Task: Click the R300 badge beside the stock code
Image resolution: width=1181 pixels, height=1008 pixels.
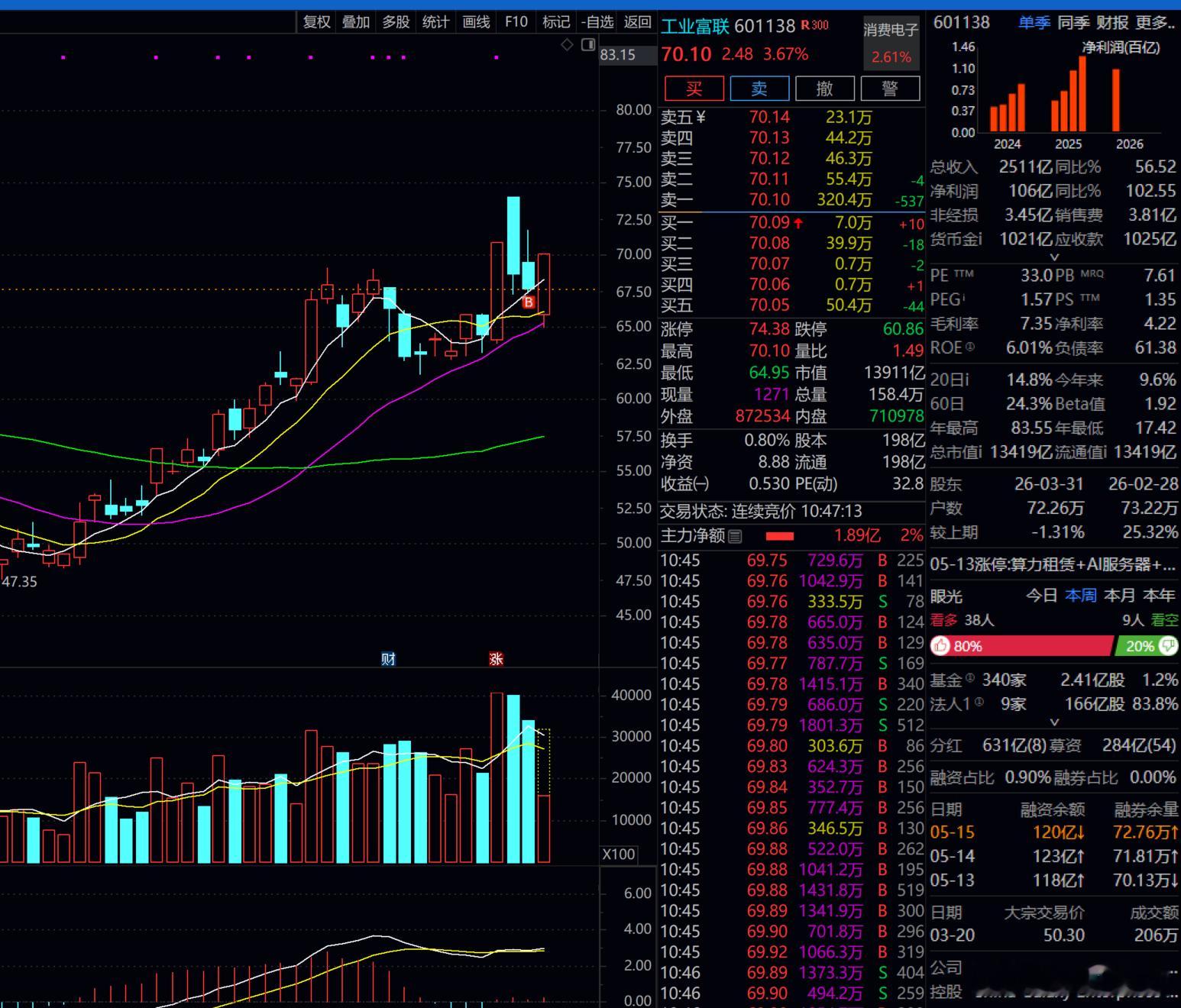Action: click(814, 25)
